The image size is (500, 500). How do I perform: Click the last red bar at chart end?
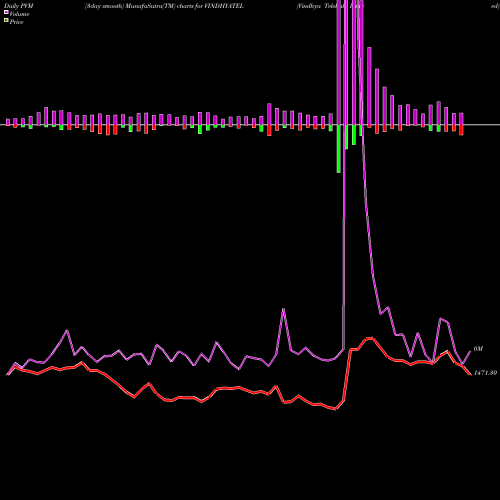(461, 130)
